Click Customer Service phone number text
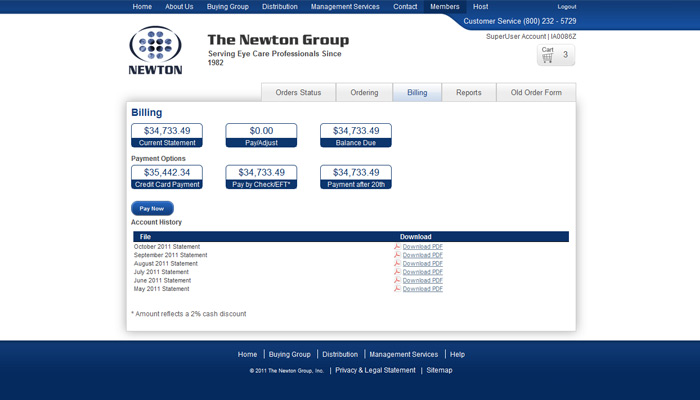Viewport: 700px width, 400px height. pos(520,21)
